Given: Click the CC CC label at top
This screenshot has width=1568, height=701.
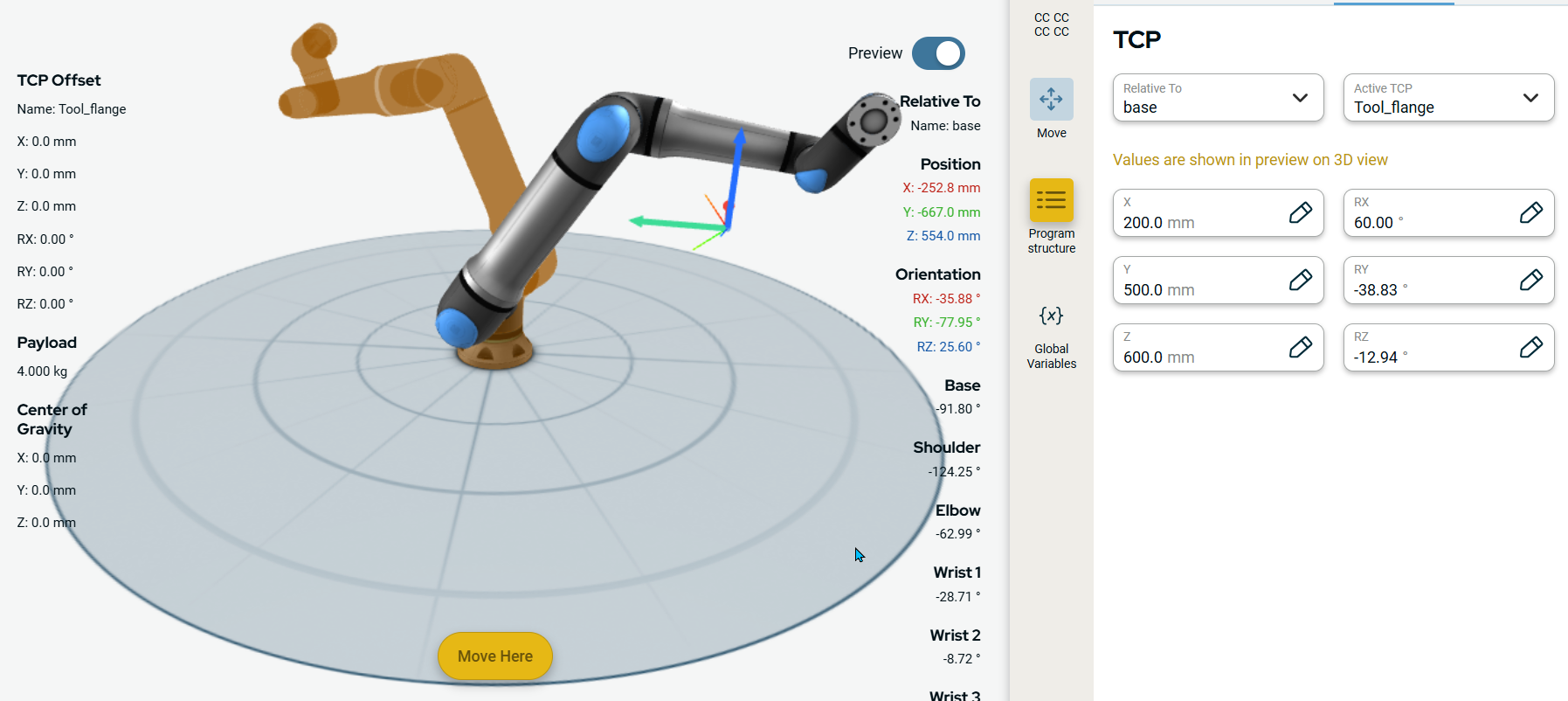Looking at the screenshot, I should coord(1051,24).
